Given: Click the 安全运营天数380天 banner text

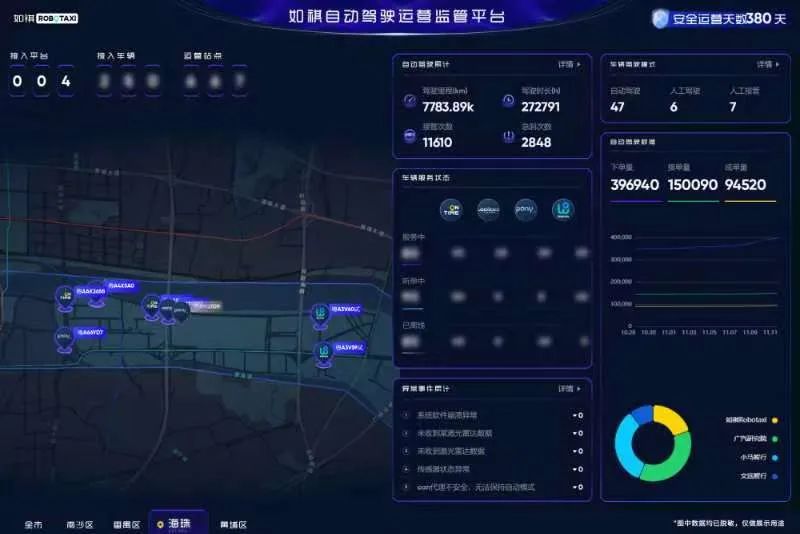Looking at the screenshot, I should coord(730,19).
